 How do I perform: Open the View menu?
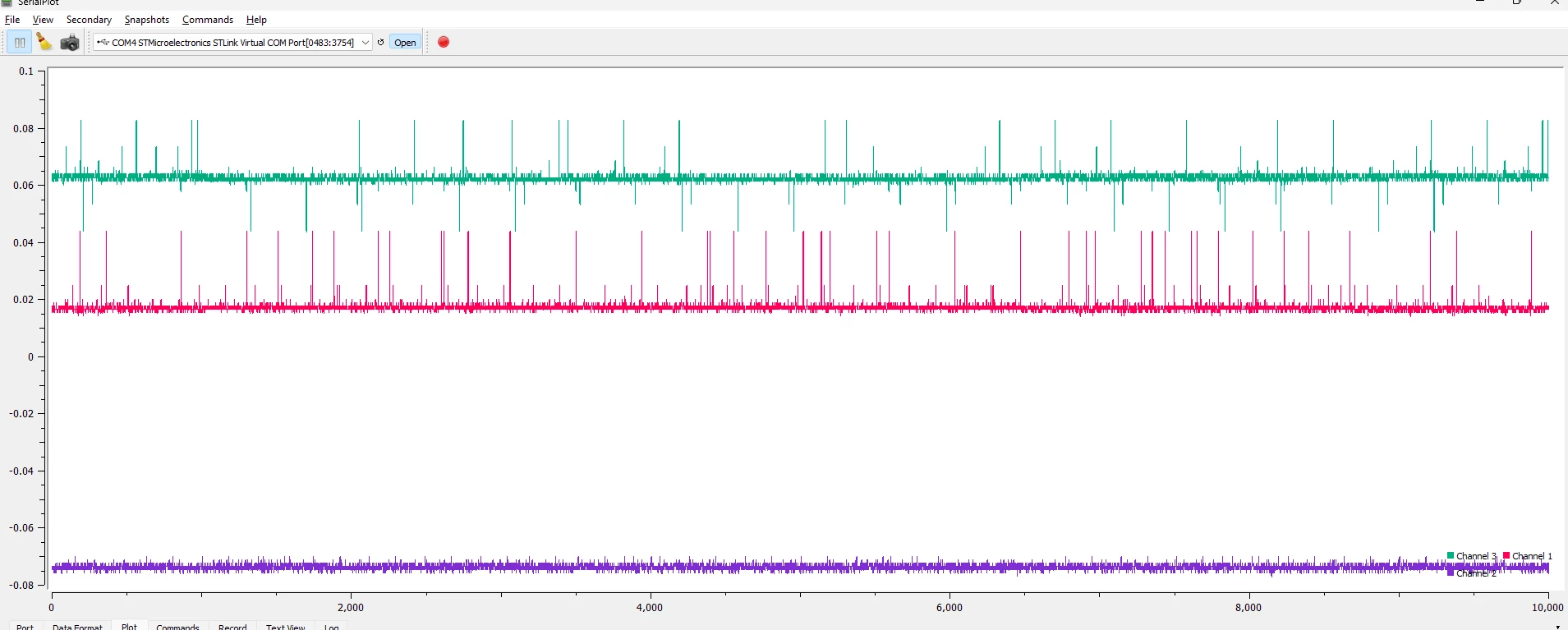[43, 20]
